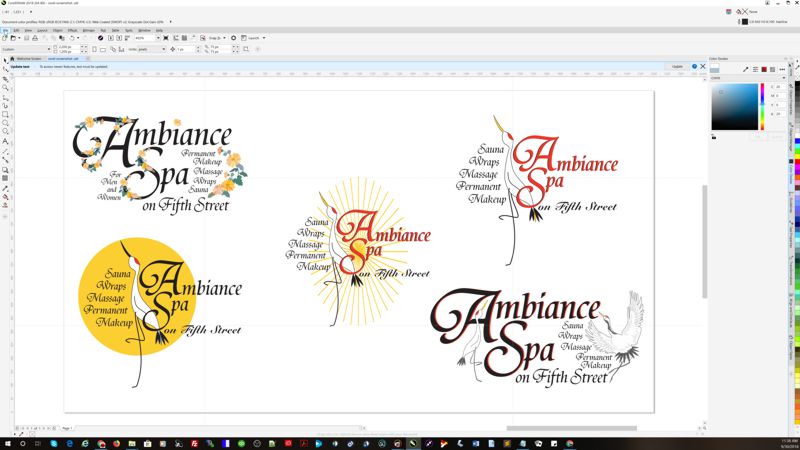The height and width of the screenshot is (450, 800).
Task: Open Firefox from the taskbar
Action: (x=116, y=444)
